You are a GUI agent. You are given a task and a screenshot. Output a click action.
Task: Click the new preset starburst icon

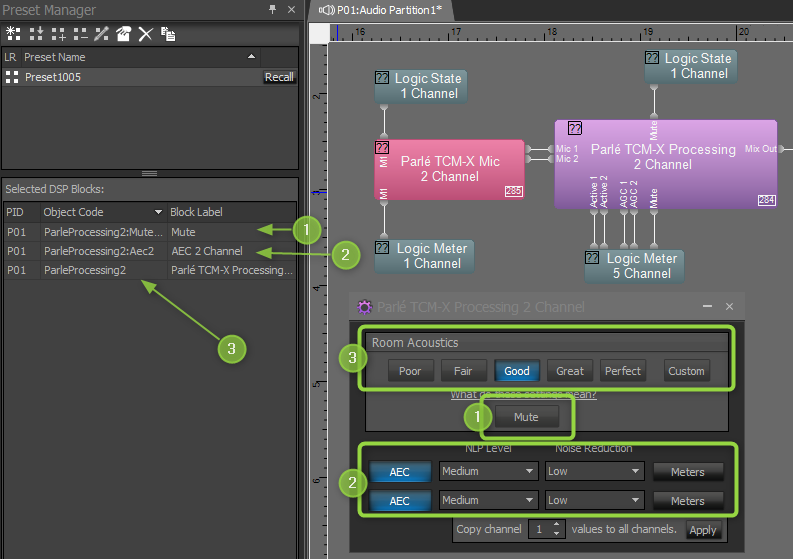14,33
